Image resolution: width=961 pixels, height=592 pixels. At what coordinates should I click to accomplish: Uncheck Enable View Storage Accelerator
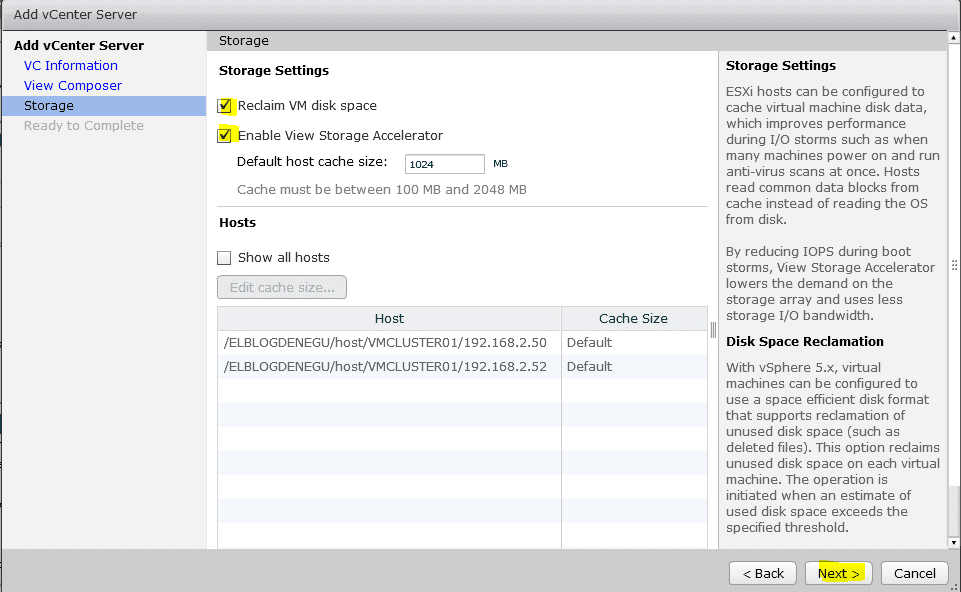pos(225,135)
